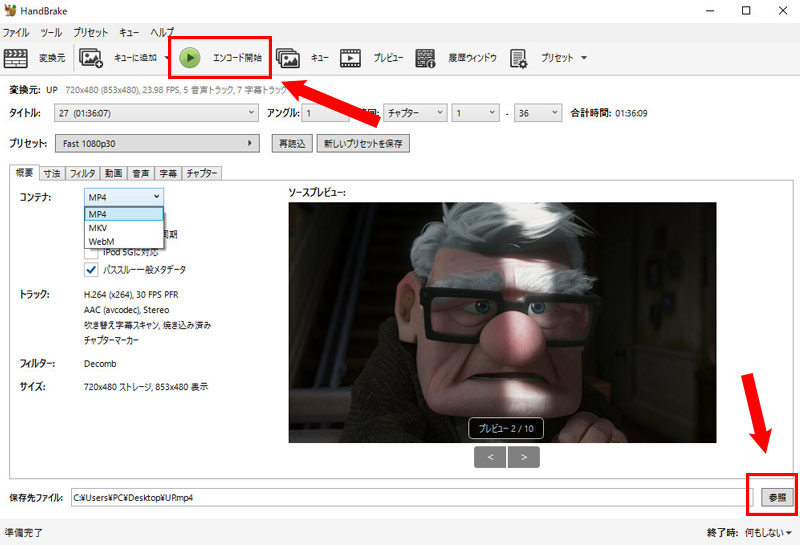Image resolution: width=800 pixels, height=545 pixels.
Task: Open the Title (タイトル) 27 combo box
Action: point(156,113)
